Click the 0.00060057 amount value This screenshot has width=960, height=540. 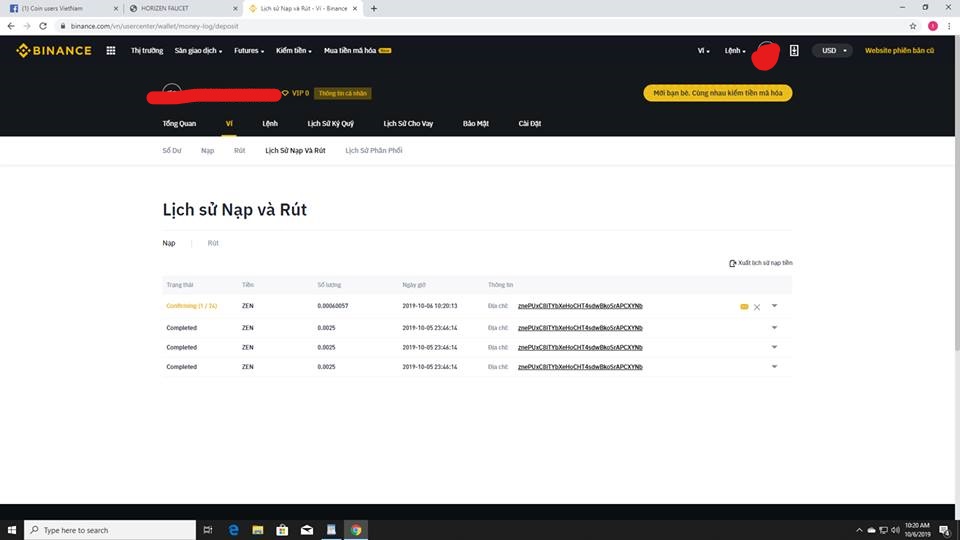tap(332, 306)
